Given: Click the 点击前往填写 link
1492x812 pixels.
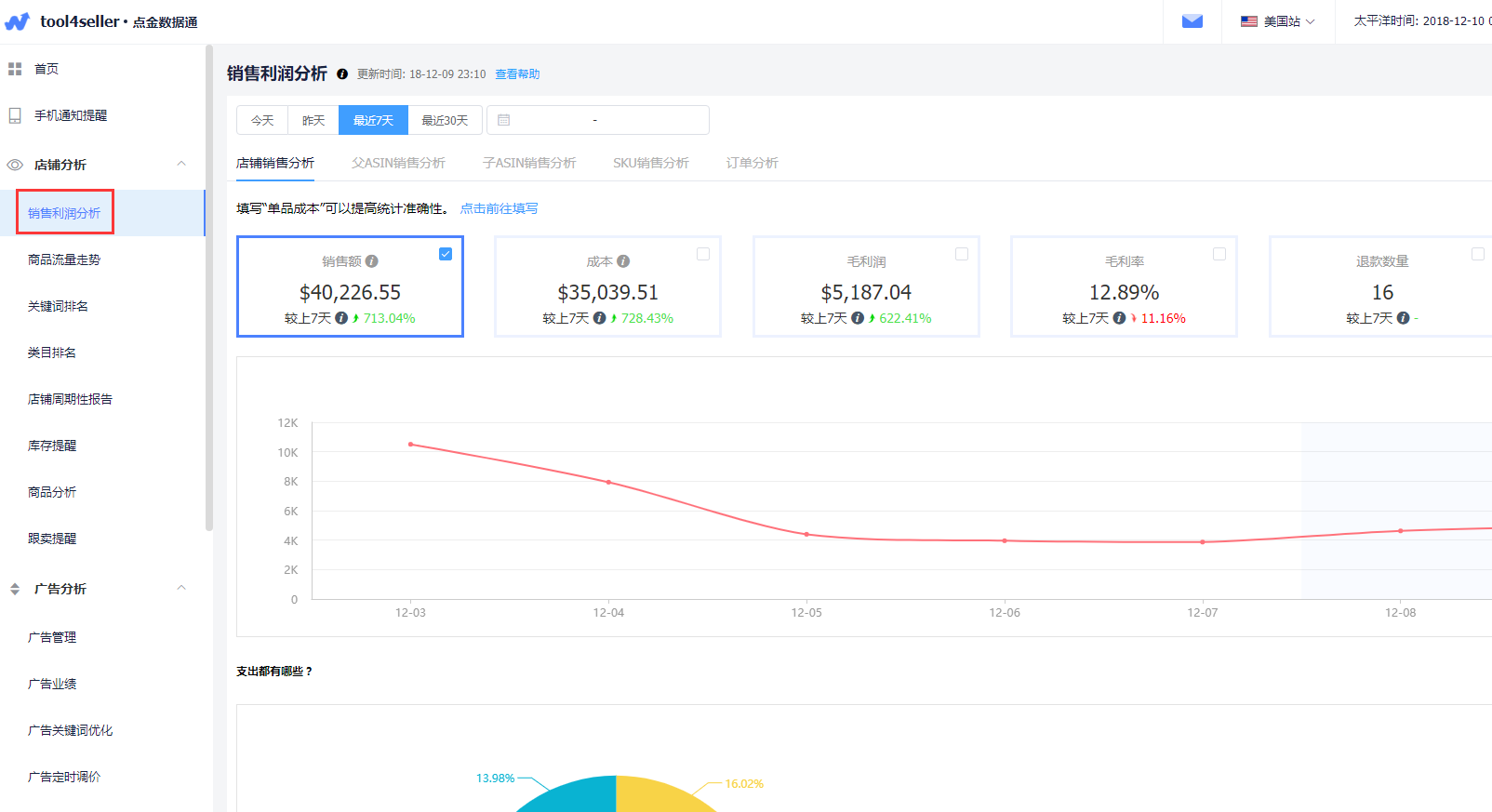Looking at the screenshot, I should pyautogui.click(x=499, y=208).
